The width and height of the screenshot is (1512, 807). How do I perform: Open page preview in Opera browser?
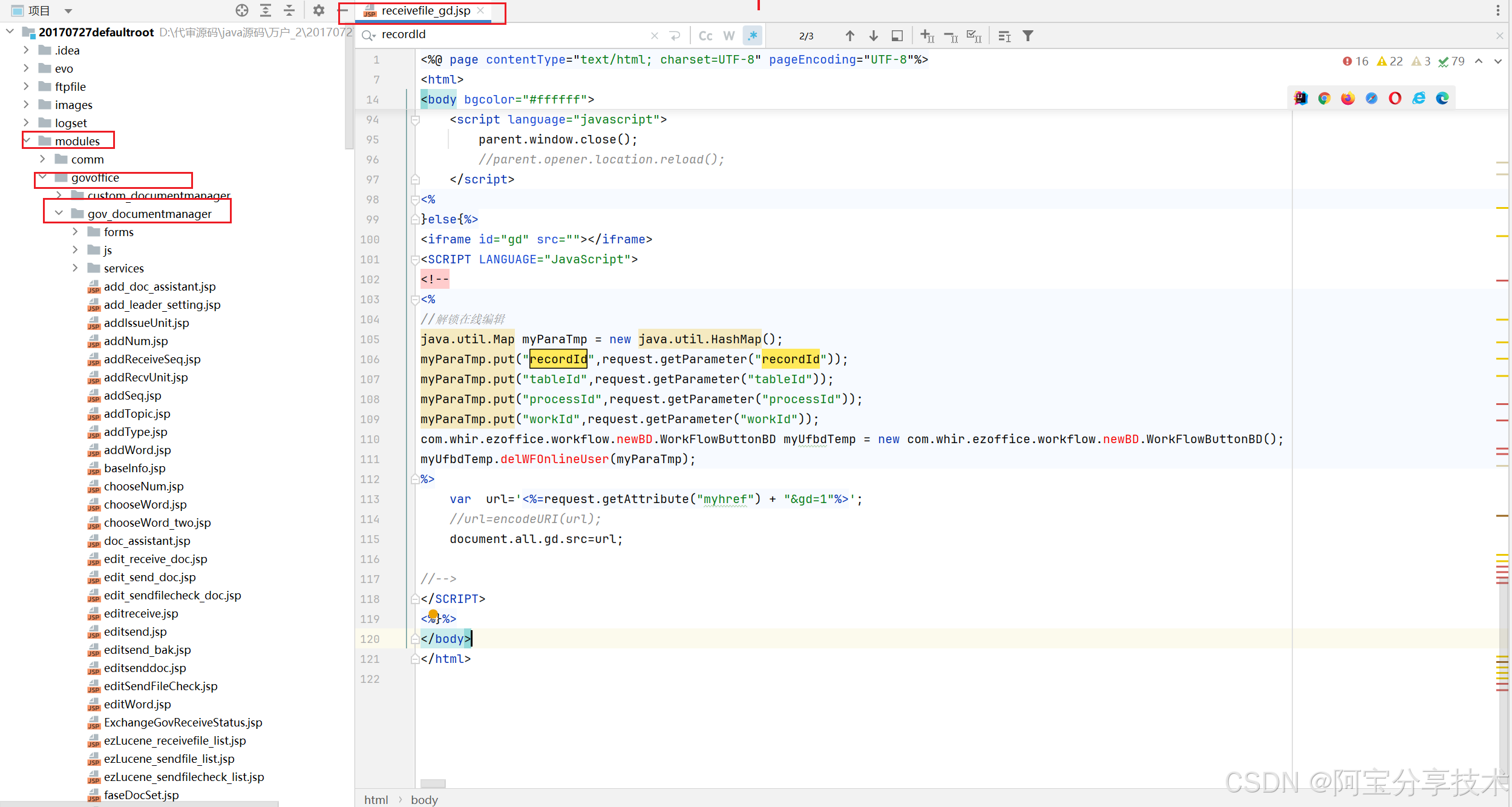tap(1395, 99)
